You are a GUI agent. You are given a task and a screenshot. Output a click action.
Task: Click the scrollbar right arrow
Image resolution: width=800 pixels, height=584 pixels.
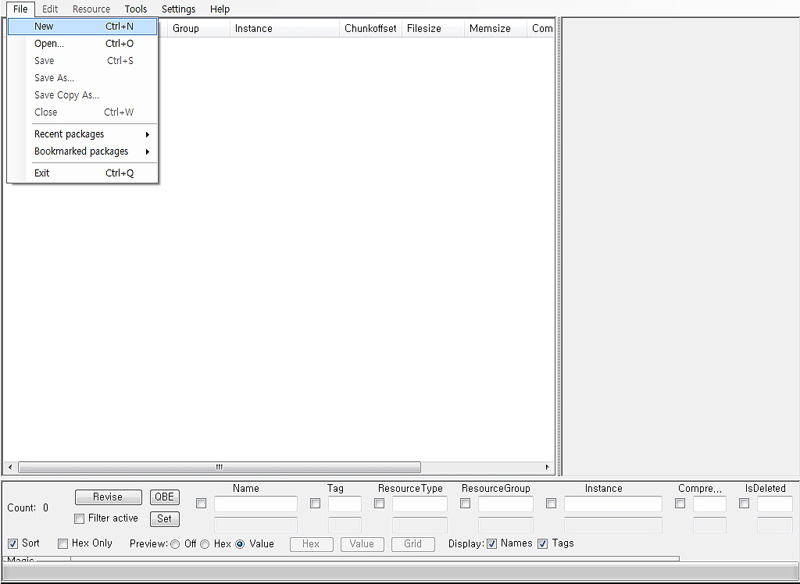coord(547,467)
